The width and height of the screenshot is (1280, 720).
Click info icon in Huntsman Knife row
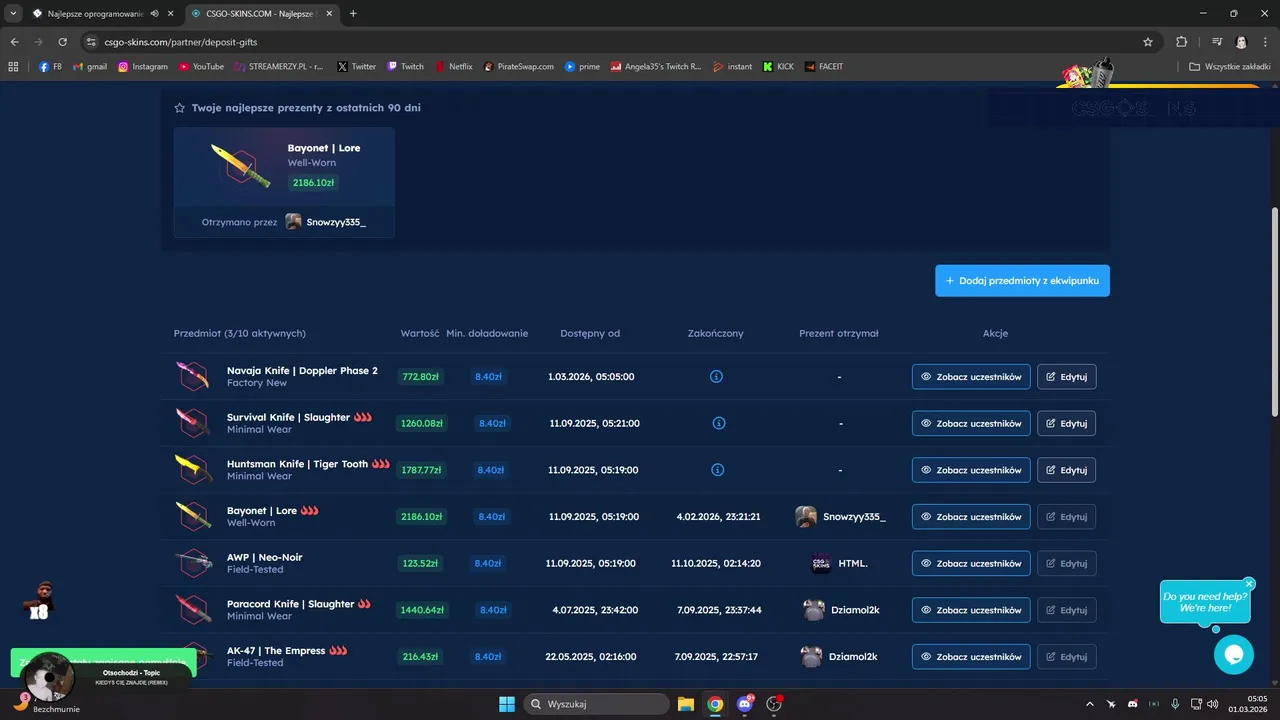pos(717,470)
